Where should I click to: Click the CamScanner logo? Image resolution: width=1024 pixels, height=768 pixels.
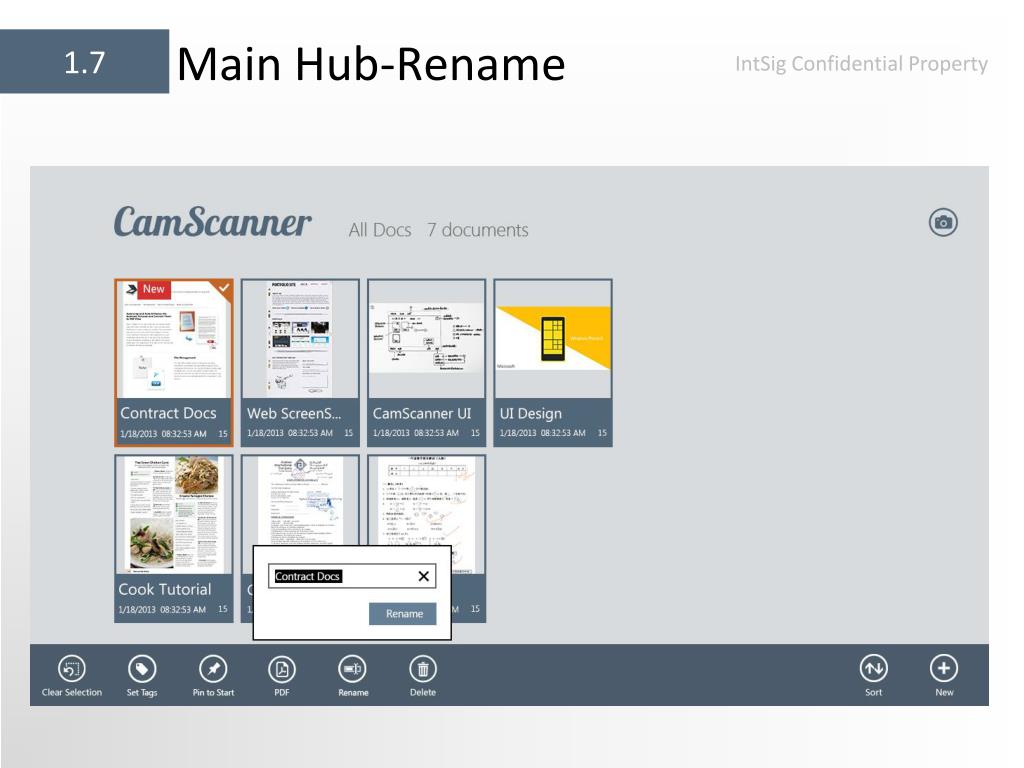pyautogui.click(x=212, y=222)
